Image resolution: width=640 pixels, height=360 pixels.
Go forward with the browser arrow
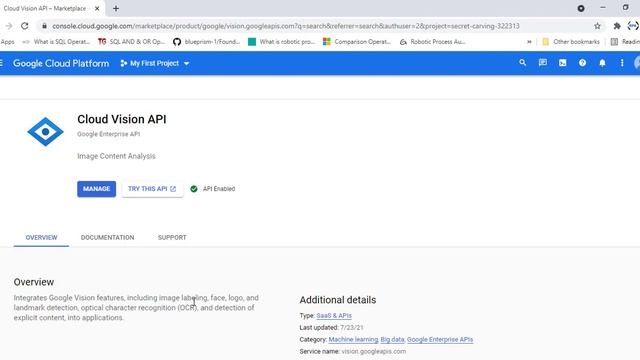(x=9, y=26)
